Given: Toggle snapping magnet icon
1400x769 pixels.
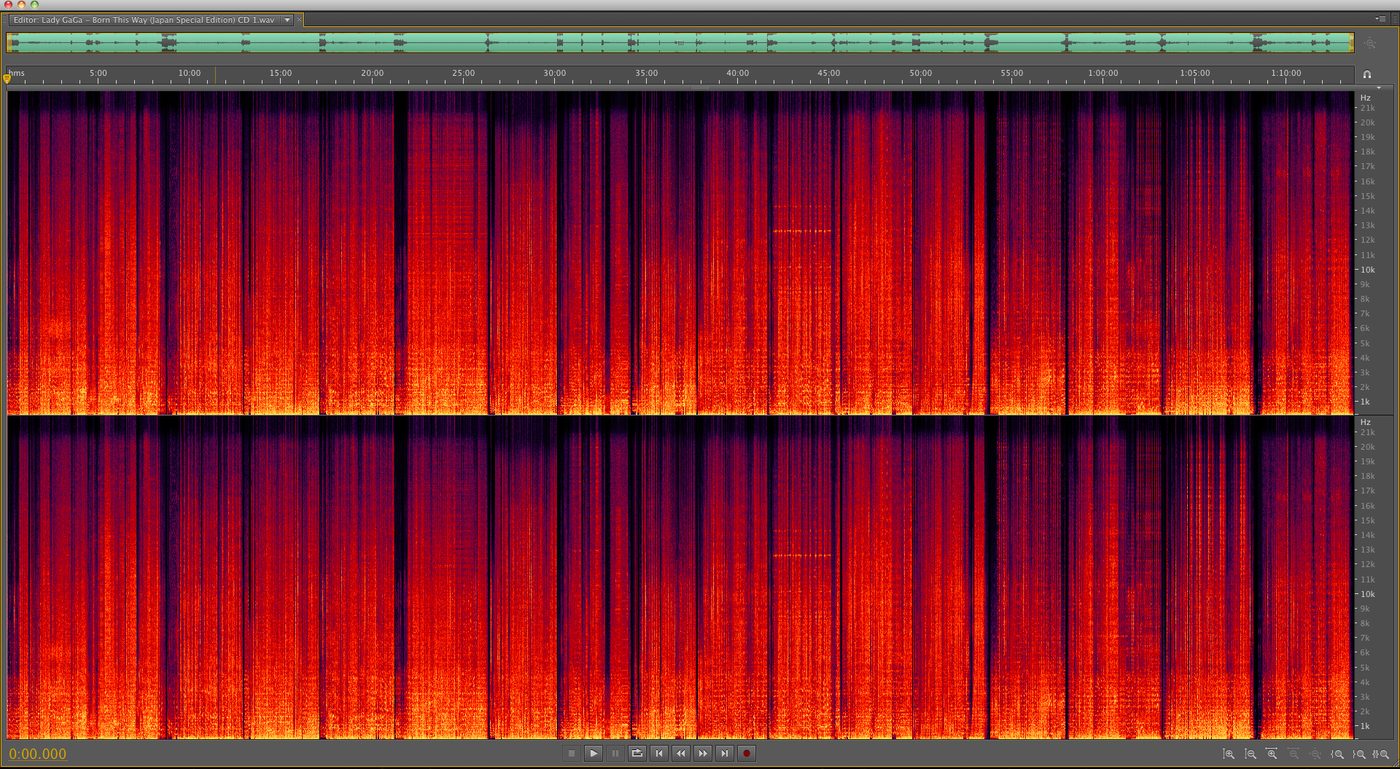Looking at the screenshot, I should click(1367, 74).
